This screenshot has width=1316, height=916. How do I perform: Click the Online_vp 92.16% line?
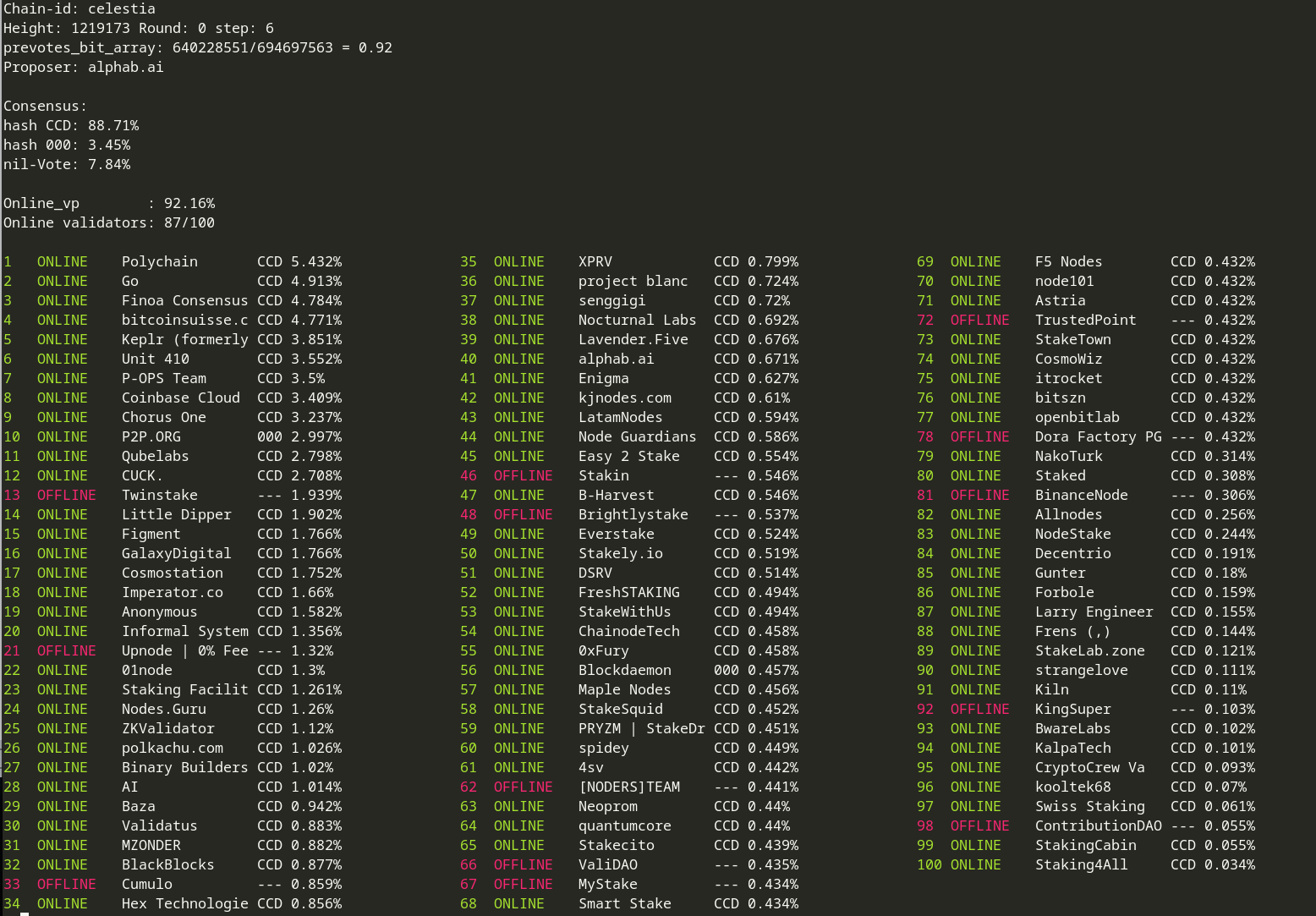109,203
